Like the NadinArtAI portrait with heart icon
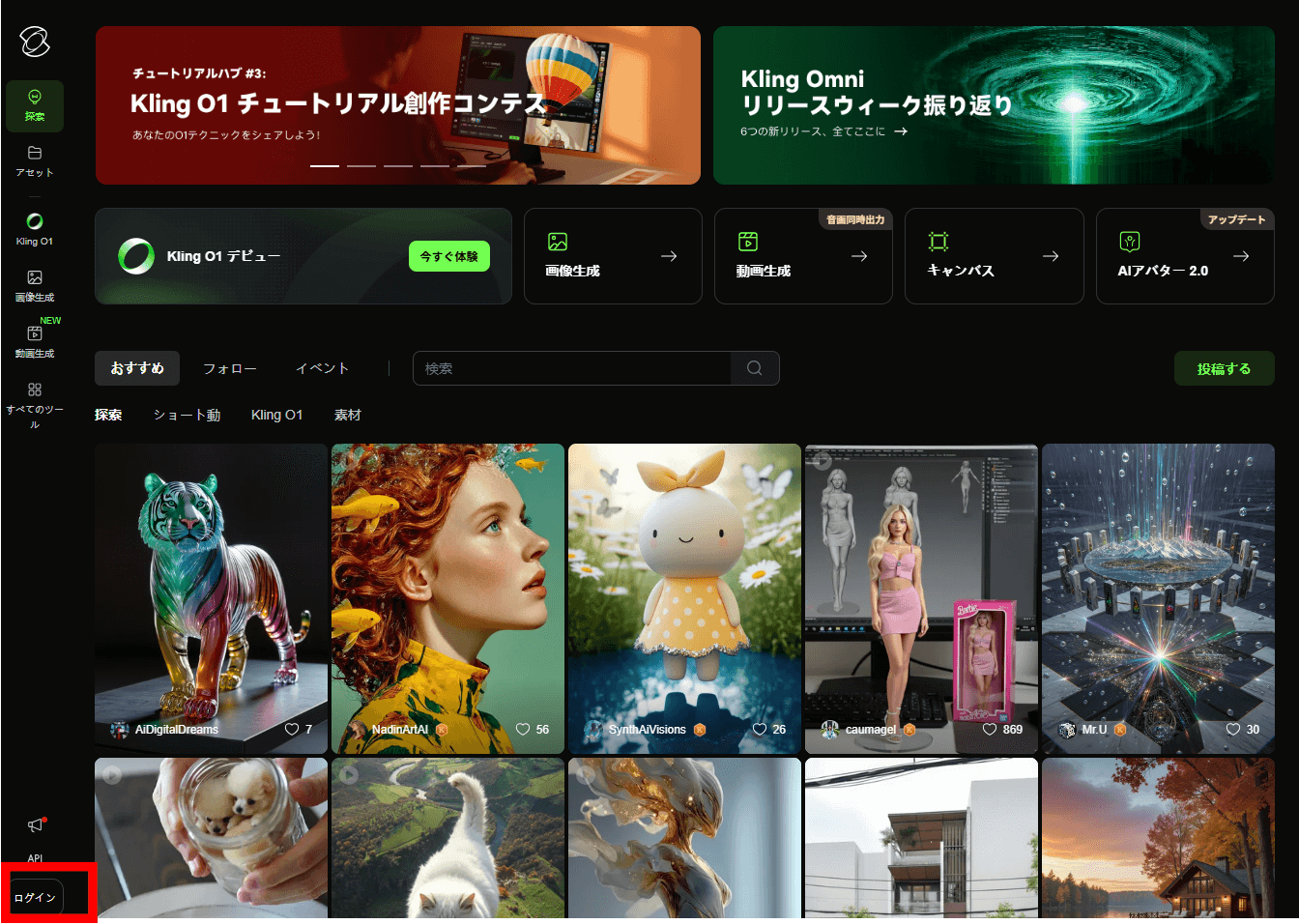Screen dimensions: 1299x924 [x=523, y=729]
